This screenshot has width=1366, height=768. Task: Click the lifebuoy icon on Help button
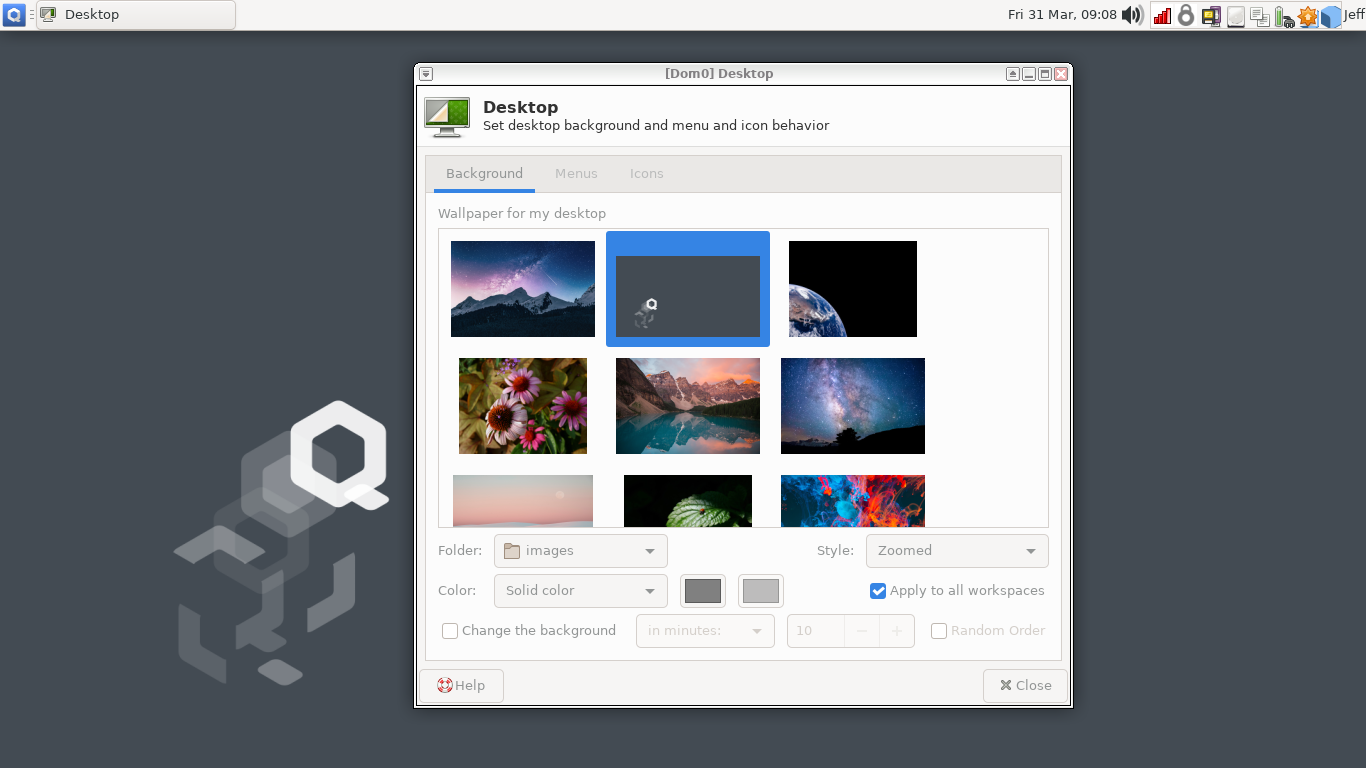tap(445, 686)
